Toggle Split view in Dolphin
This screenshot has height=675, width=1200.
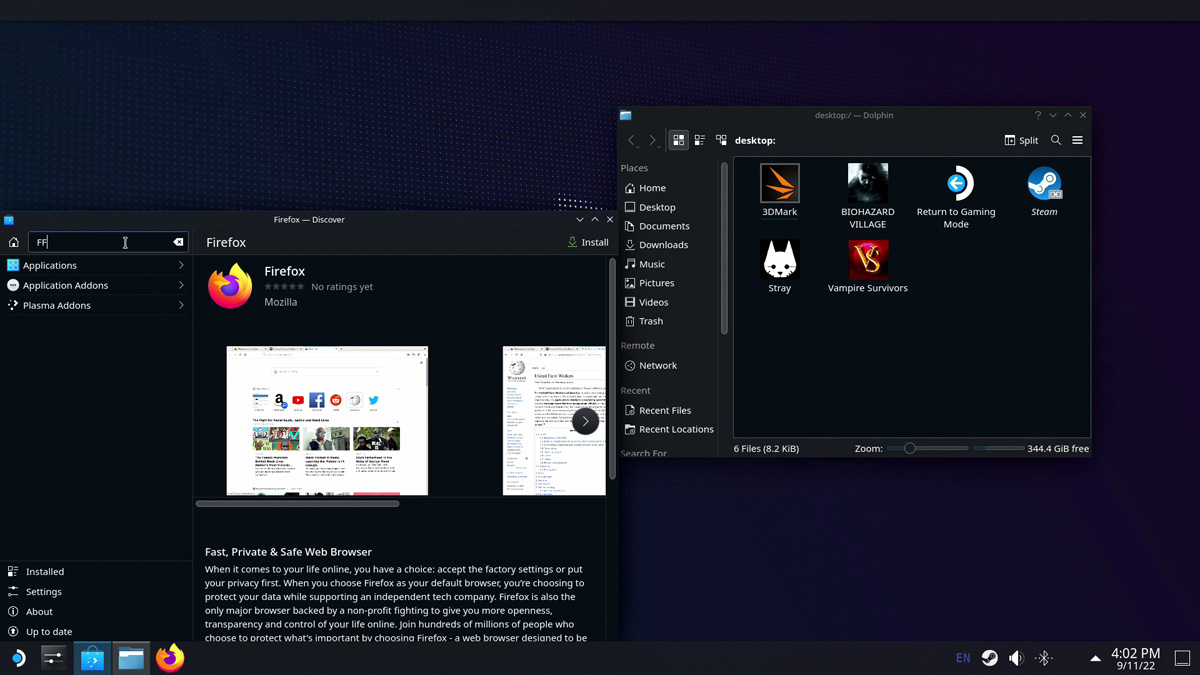click(x=1021, y=141)
